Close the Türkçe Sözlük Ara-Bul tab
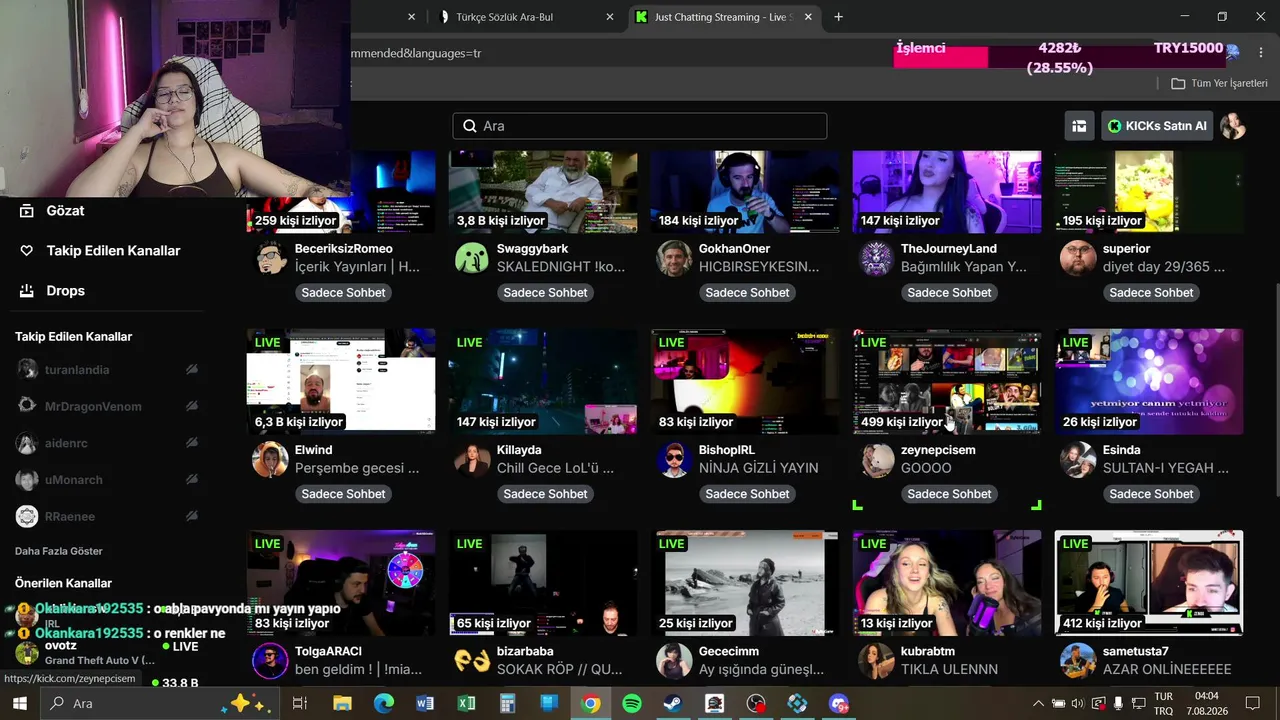The image size is (1280, 720). 610,17
